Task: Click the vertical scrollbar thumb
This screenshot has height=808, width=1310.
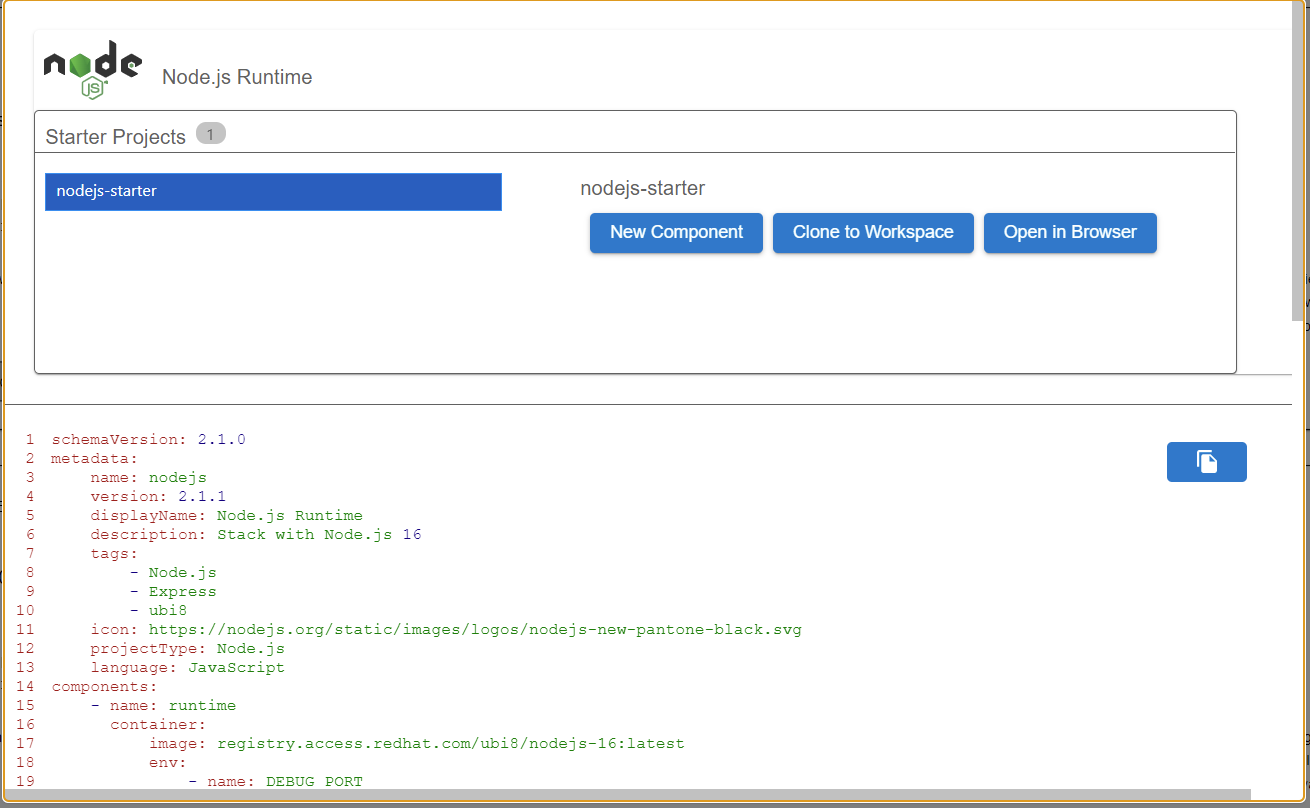Action: [x=1300, y=160]
